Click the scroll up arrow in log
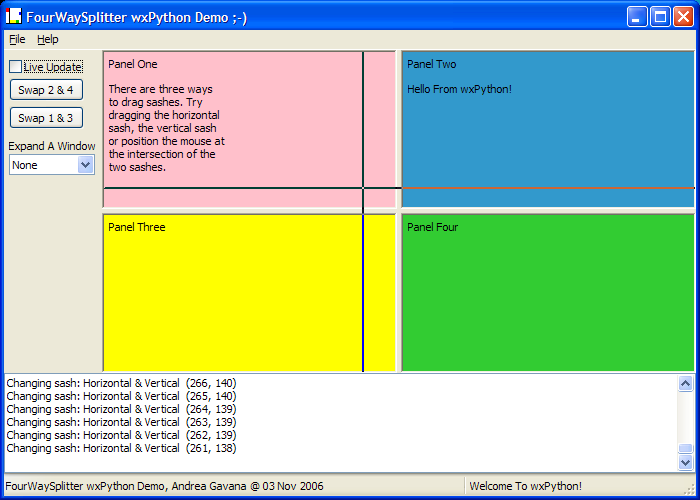 685,383
